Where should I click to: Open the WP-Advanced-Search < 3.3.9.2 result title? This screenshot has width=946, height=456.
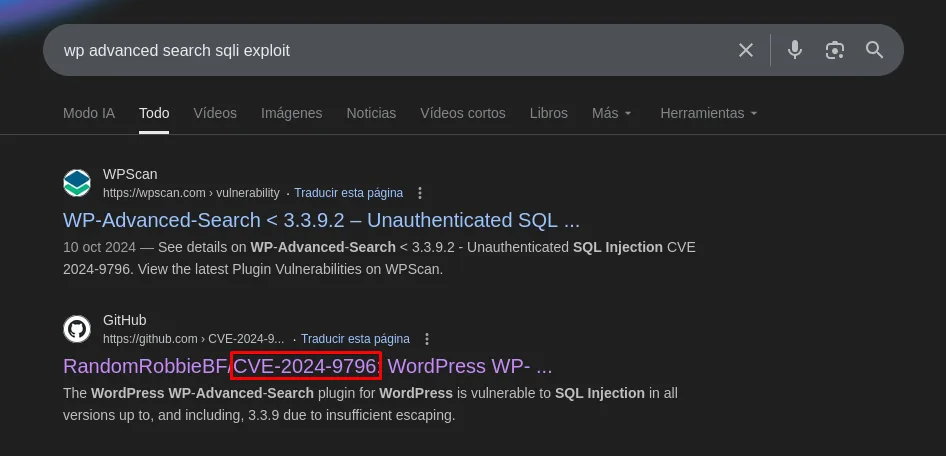coord(321,221)
